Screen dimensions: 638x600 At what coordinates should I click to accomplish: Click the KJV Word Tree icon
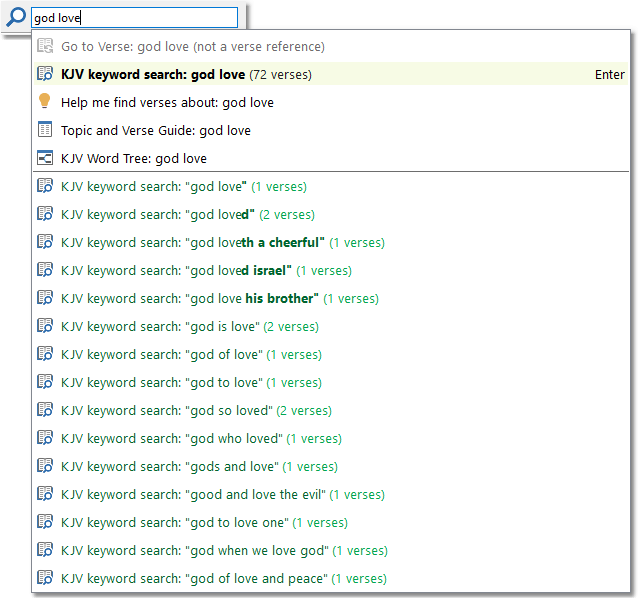pyautogui.click(x=45, y=158)
